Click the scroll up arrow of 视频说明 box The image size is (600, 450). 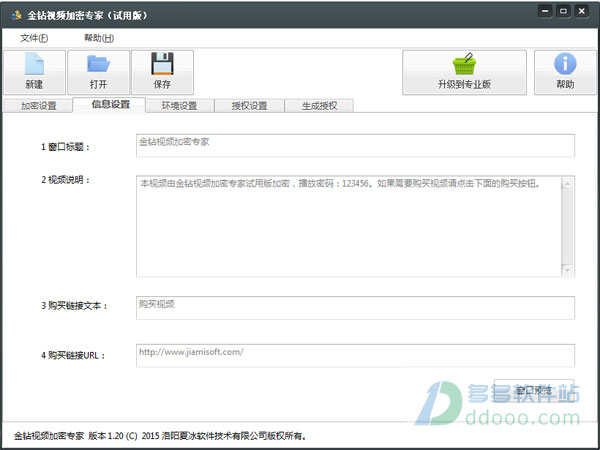567,183
